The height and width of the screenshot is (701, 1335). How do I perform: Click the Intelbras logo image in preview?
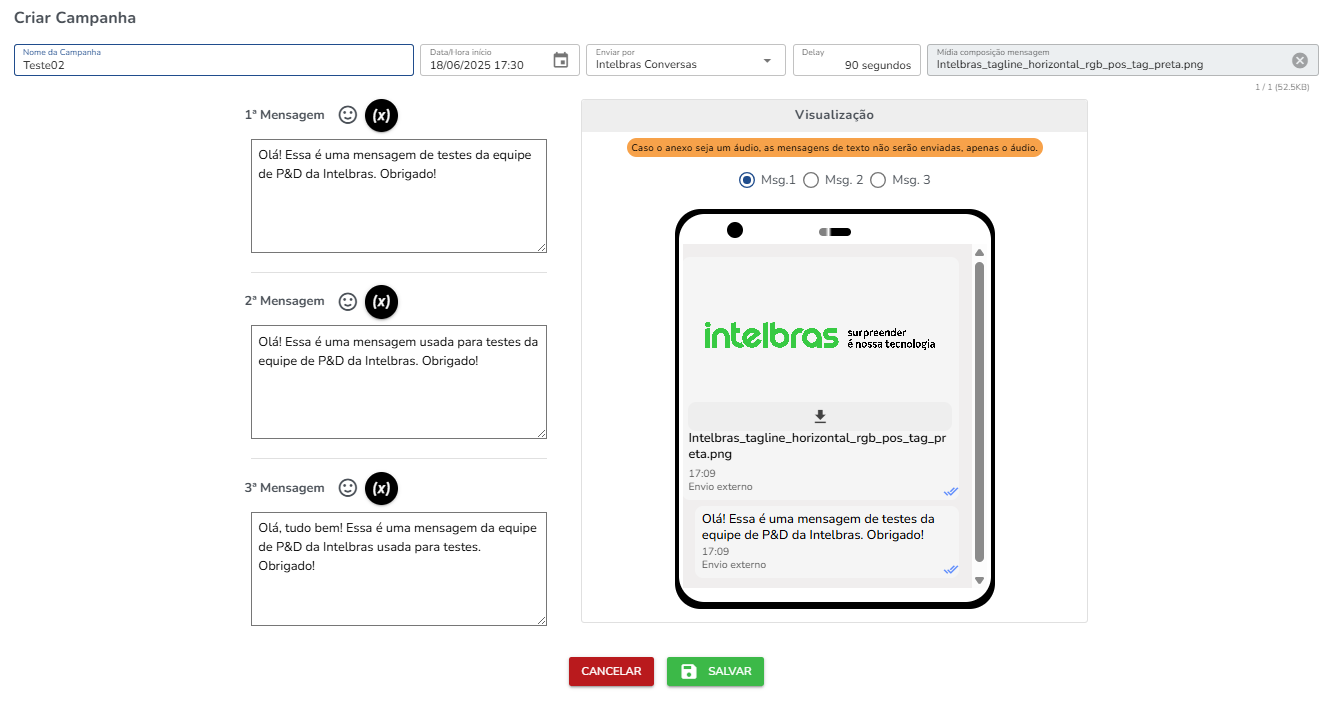click(x=820, y=335)
